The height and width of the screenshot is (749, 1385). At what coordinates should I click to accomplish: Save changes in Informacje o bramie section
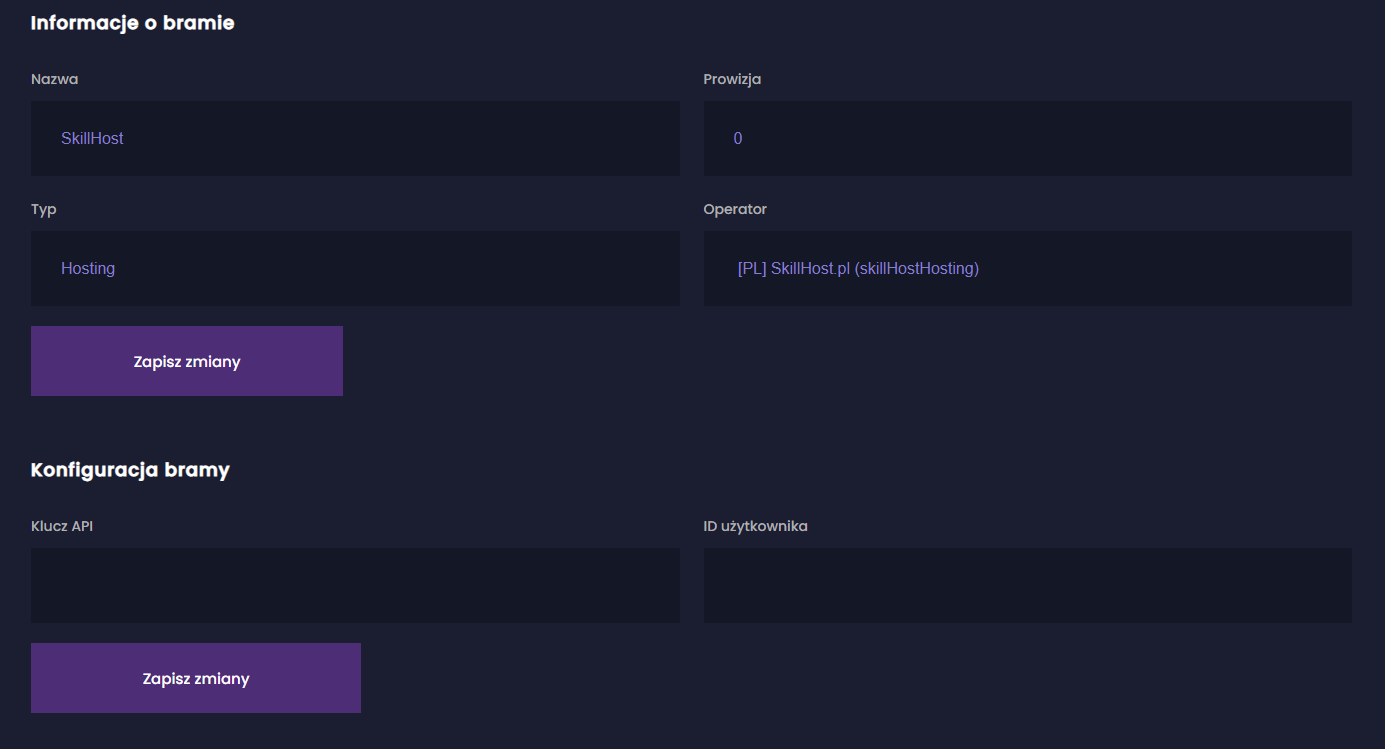click(x=187, y=361)
